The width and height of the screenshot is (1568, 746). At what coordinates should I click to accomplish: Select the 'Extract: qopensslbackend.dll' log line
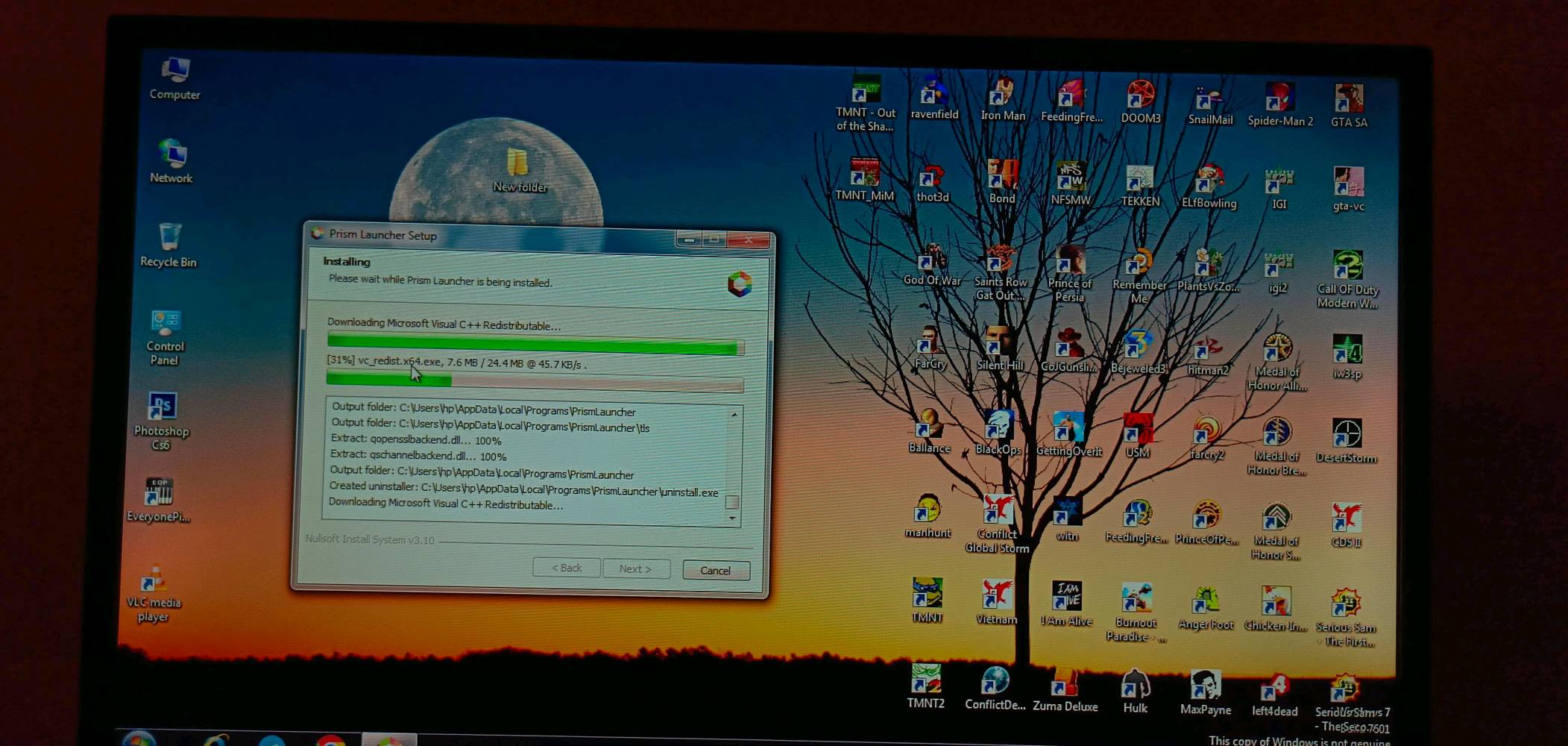(x=416, y=440)
